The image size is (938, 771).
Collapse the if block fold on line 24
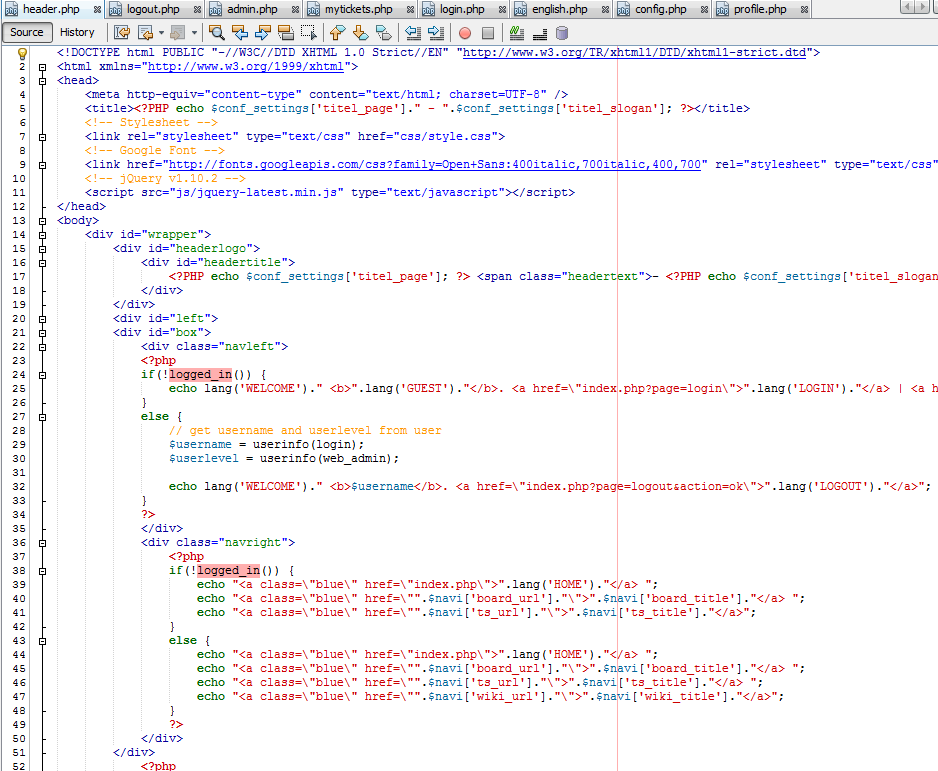(x=42, y=375)
